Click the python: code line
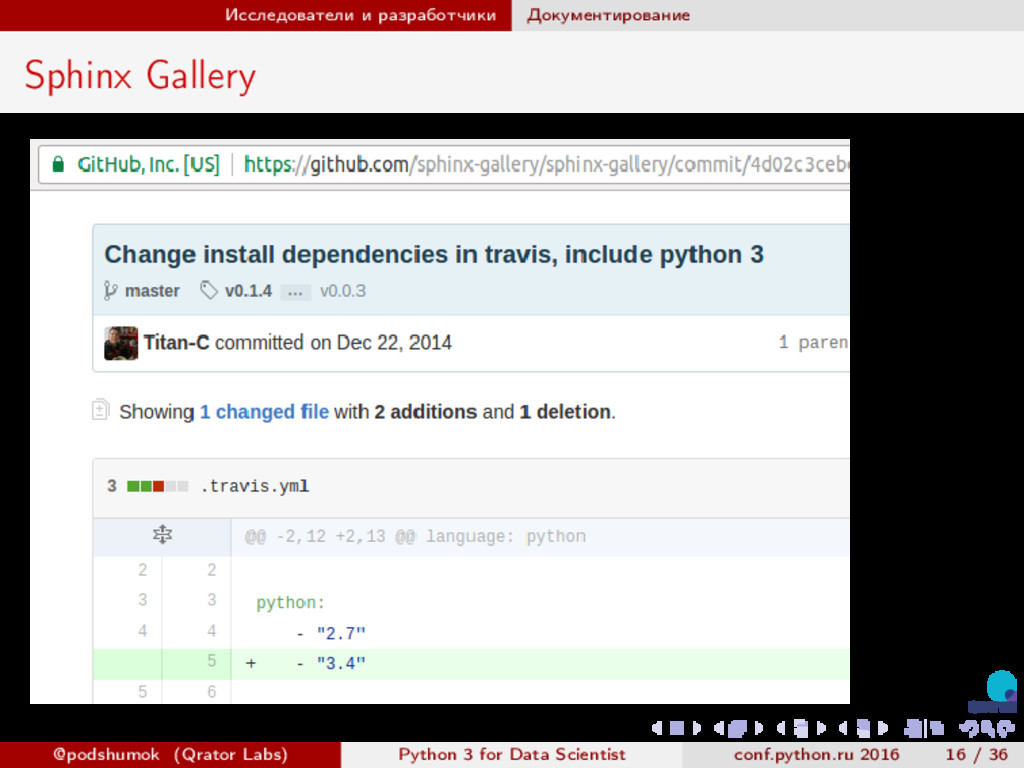Screen dimensions: 1024x768 (290, 603)
